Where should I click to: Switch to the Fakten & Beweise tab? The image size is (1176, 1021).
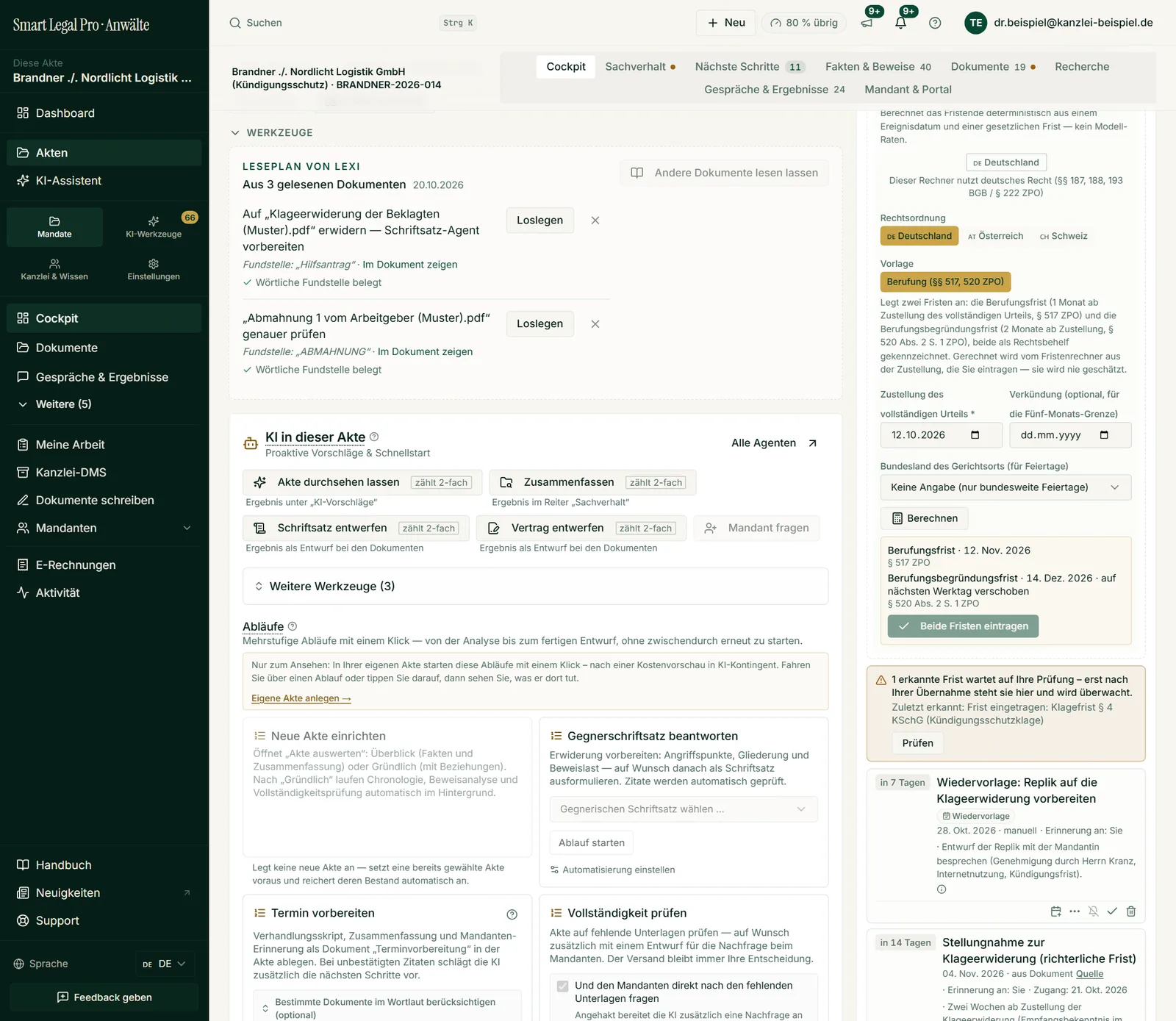pos(878,67)
